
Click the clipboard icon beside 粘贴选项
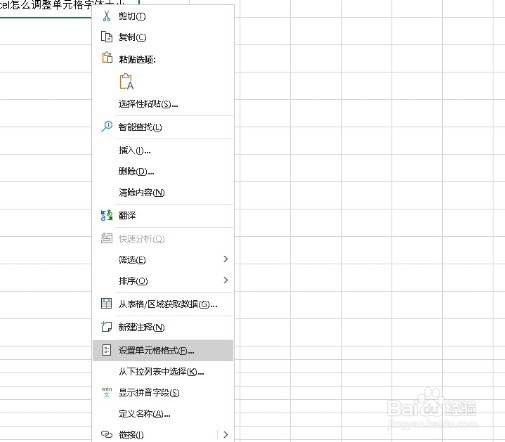[x=107, y=58]
